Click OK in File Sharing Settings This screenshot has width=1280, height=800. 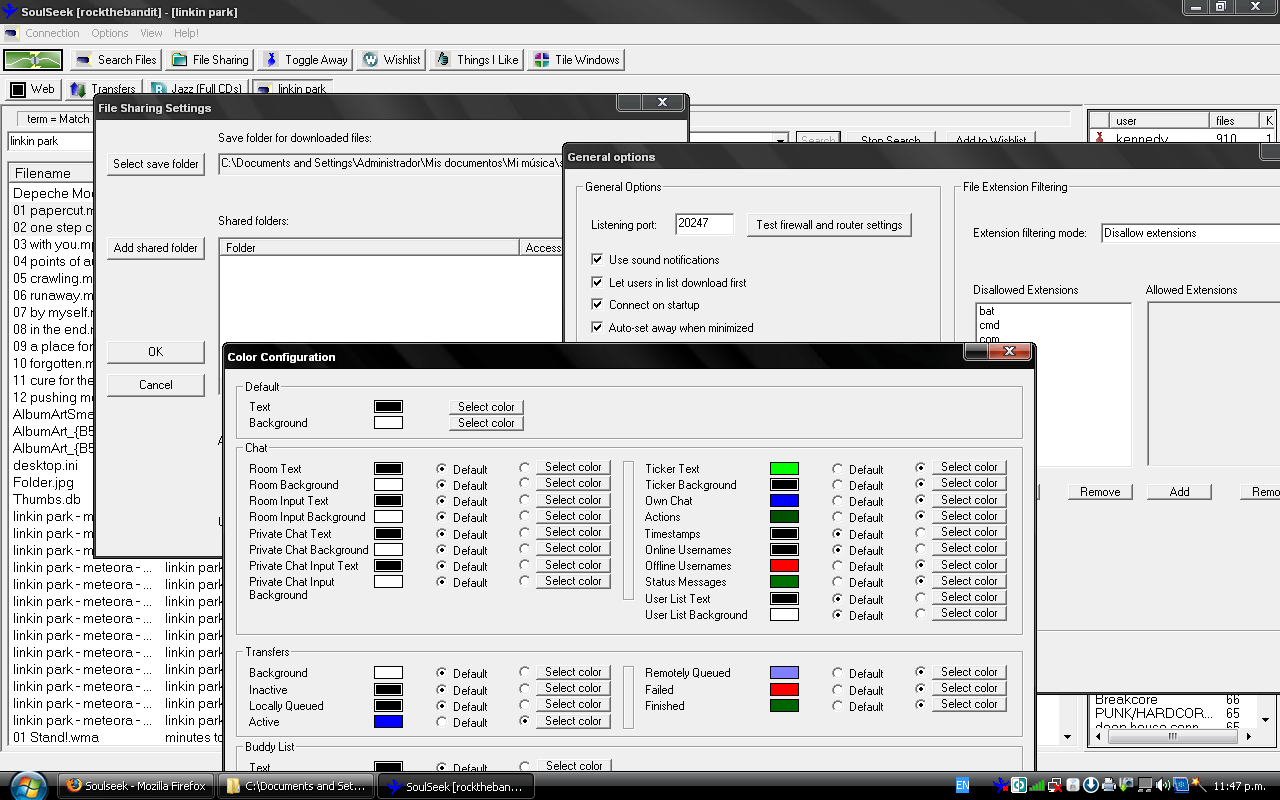click(156, 352)
